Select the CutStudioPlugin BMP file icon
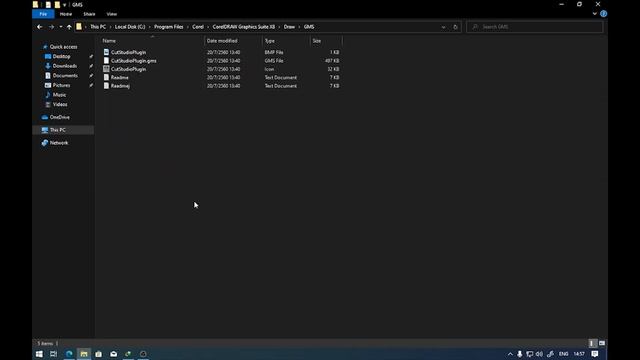Screen dimensions: 640x360 coord(106,52)
